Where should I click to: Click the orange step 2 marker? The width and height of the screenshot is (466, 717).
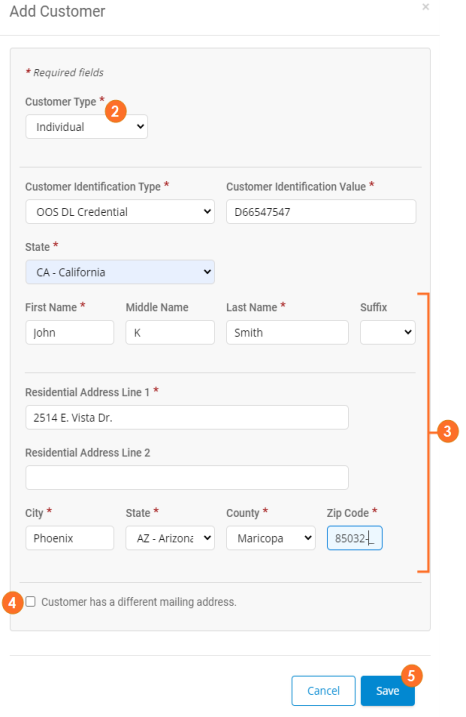coord(116,111)
